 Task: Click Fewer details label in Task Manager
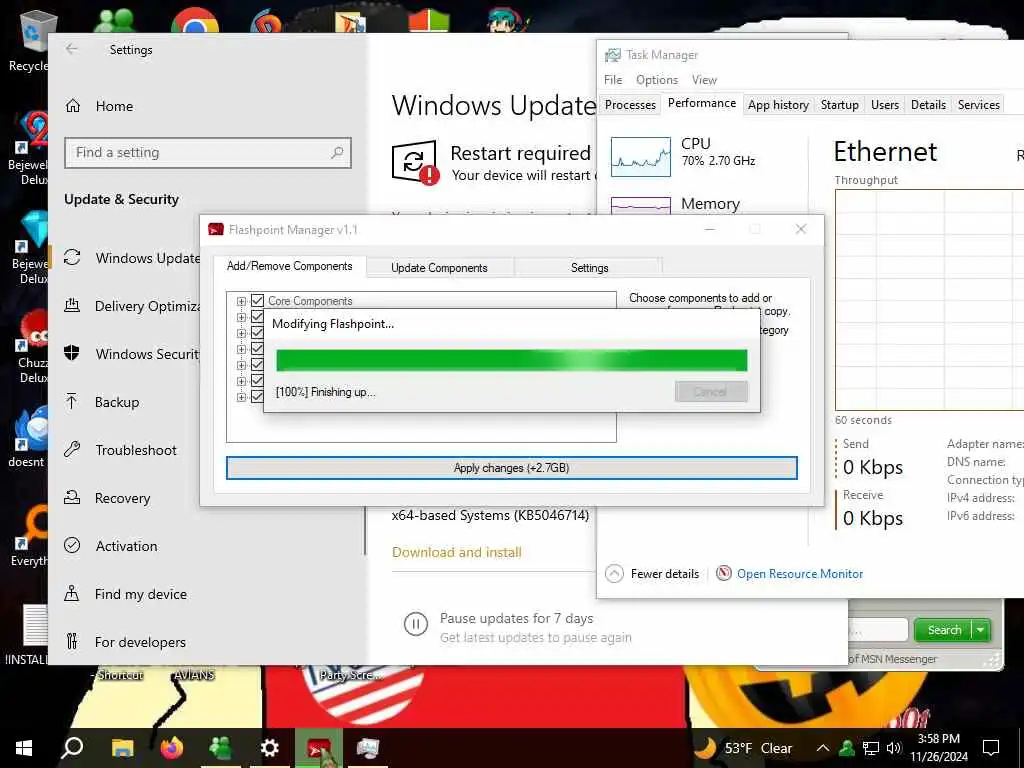click(x=665, y=574)
